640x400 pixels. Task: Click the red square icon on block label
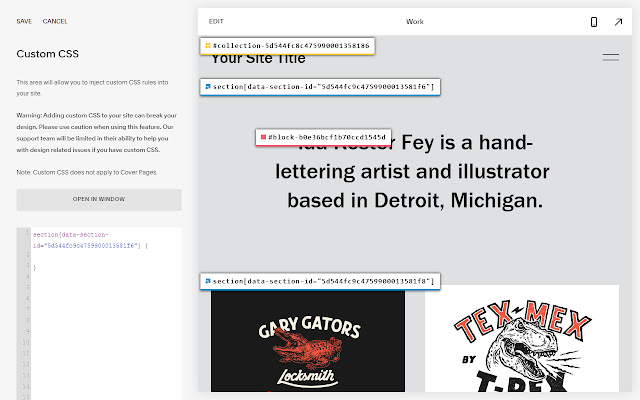click(x=263, y=137)
